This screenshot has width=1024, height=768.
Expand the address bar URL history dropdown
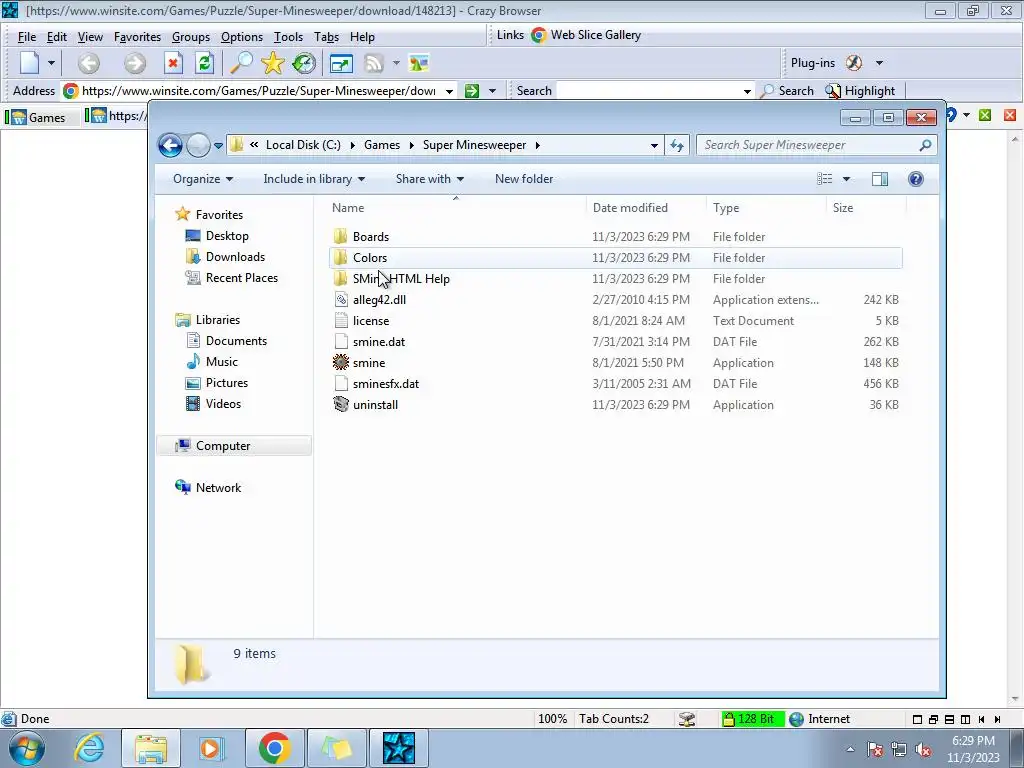449,91
